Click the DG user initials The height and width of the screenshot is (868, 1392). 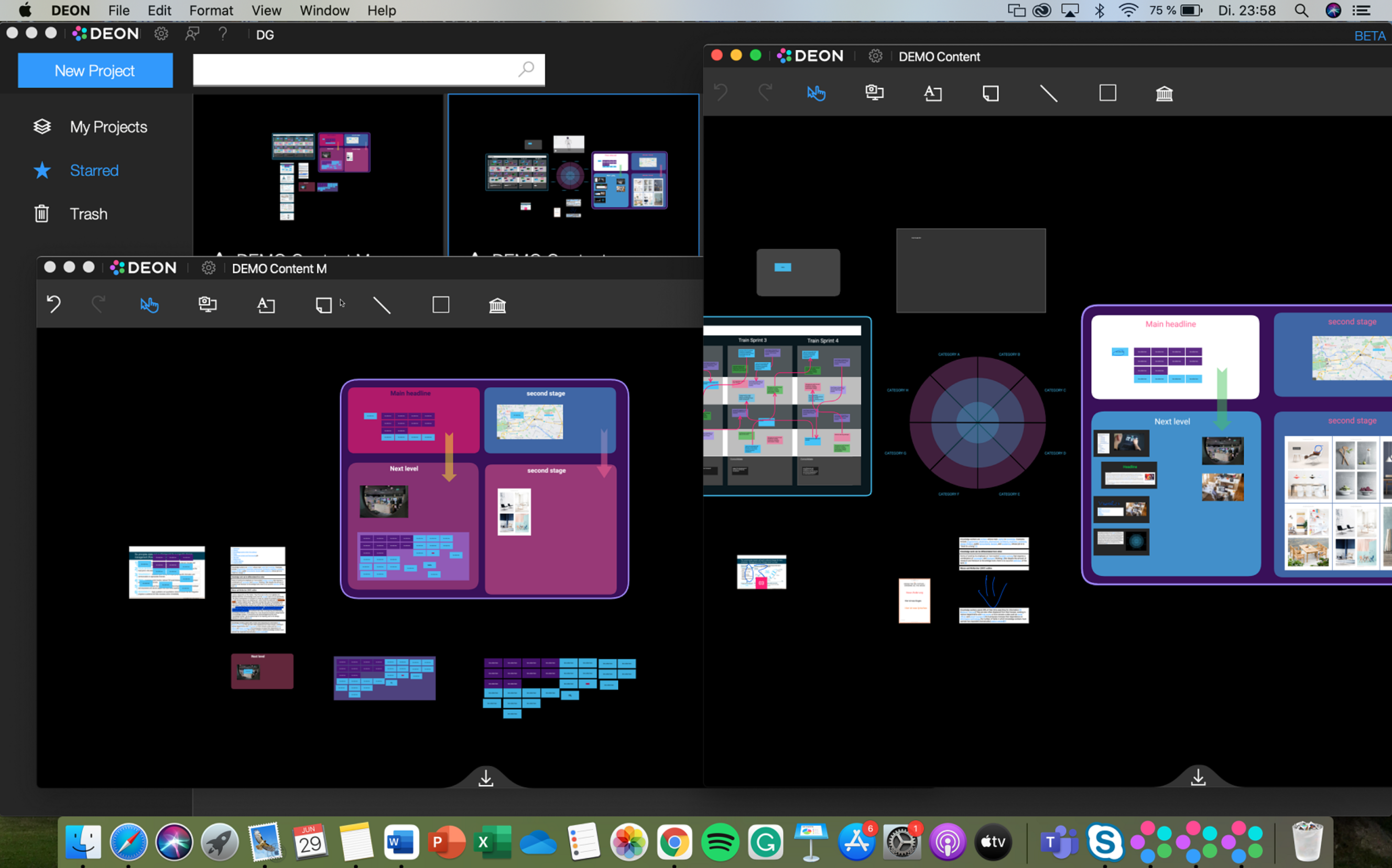coord(265,35)
